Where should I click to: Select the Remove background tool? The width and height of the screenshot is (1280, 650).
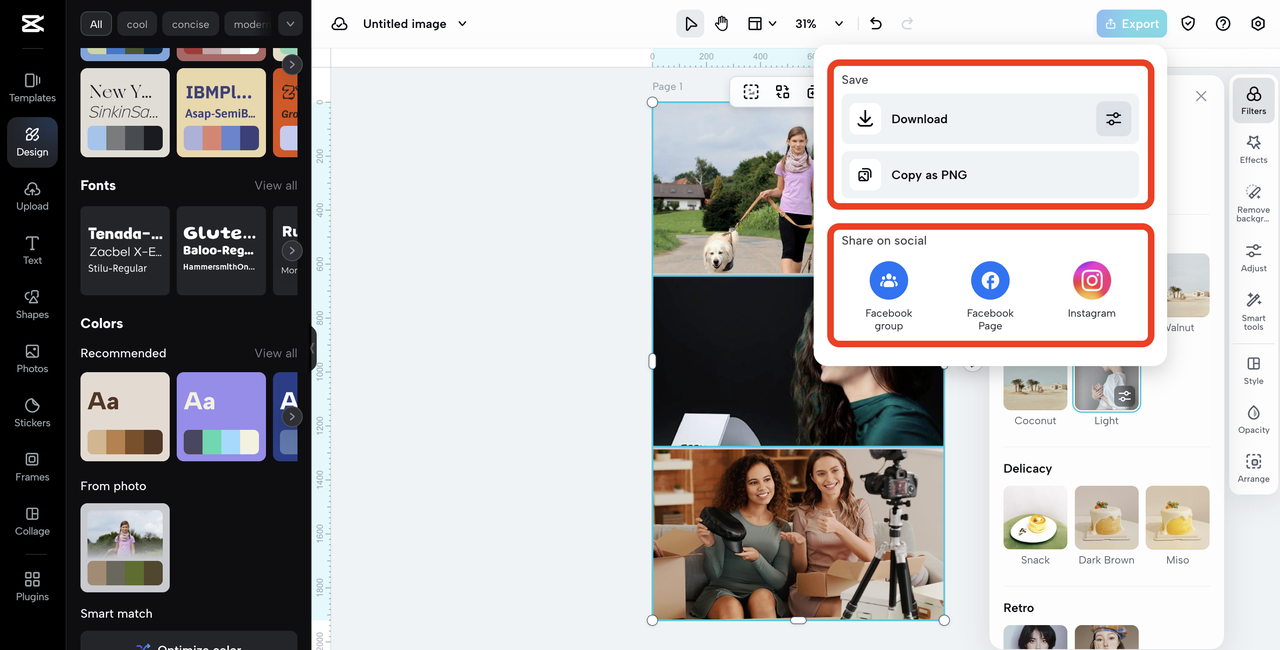coord(1253,203)
